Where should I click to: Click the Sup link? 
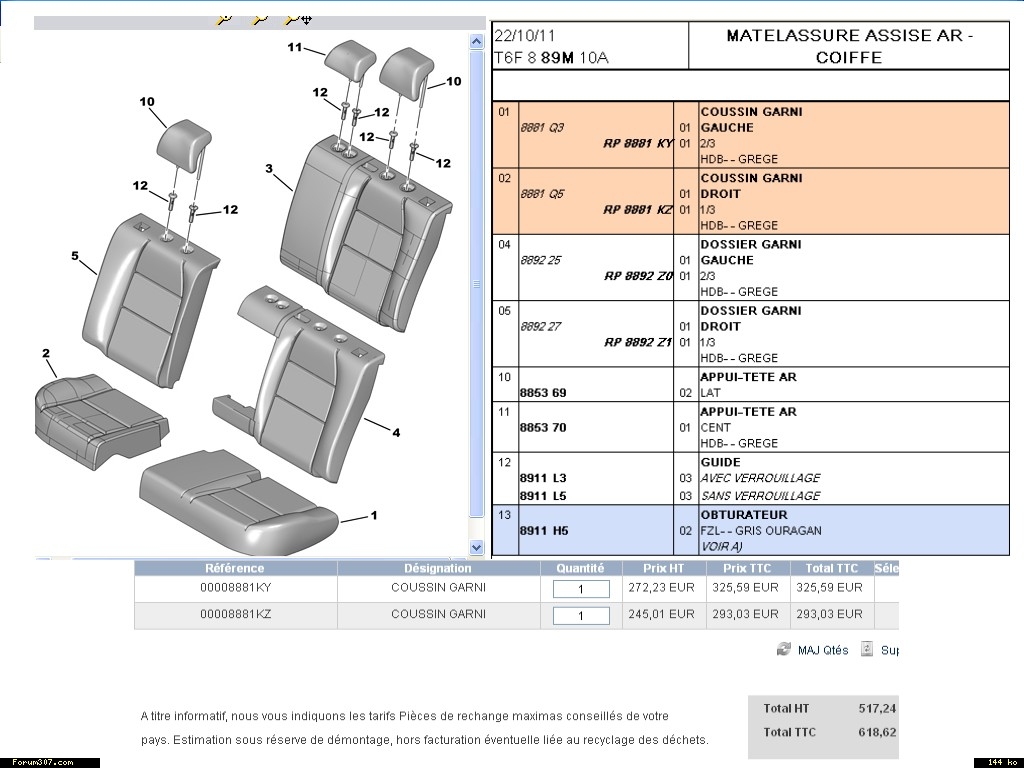pyautogui.click(x=889, y=650)
